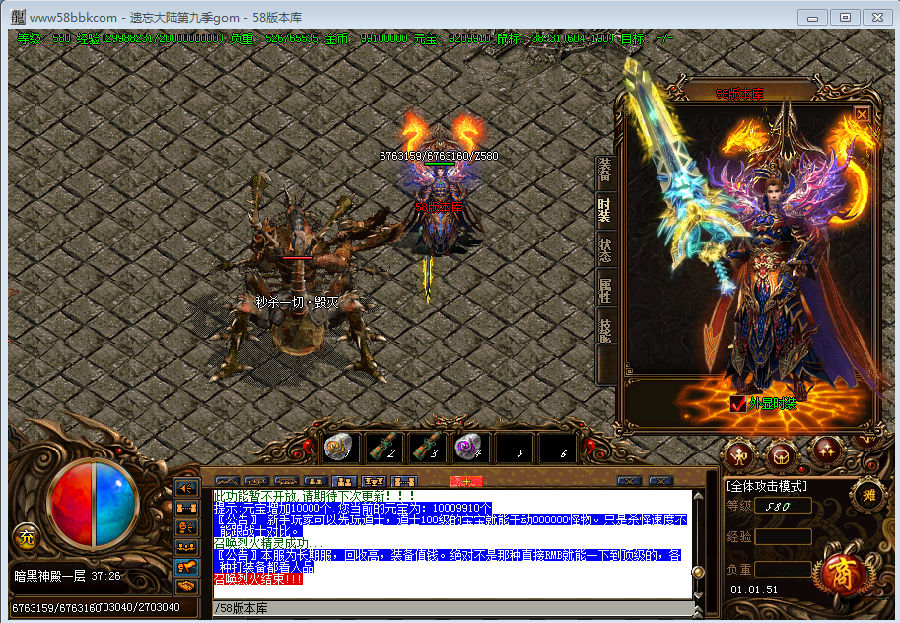
Task: Use the rolled scroll in quick slot 2
Action: click(x=384, y=447)
